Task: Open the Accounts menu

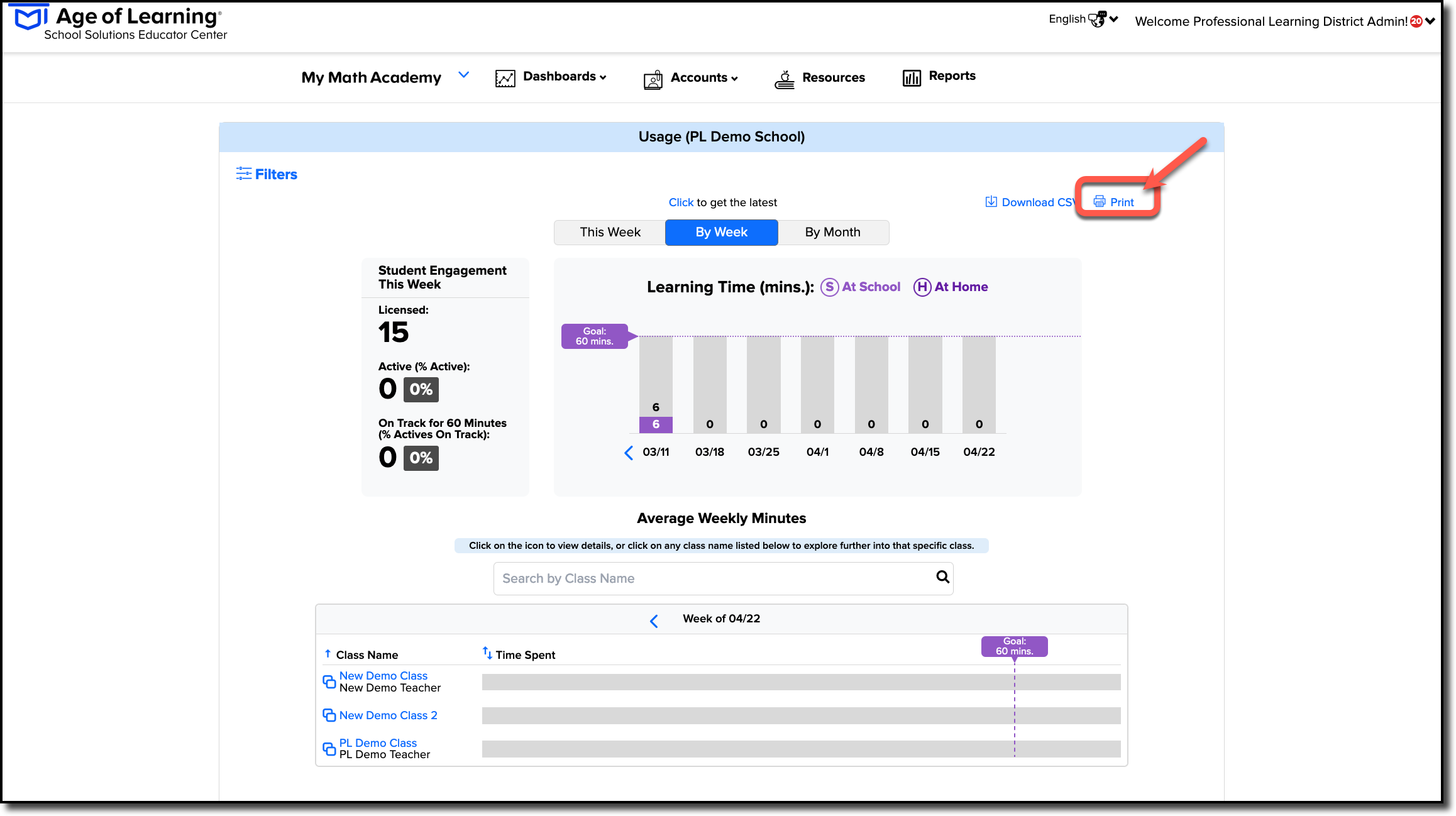Action: click(x=703, y=77)
